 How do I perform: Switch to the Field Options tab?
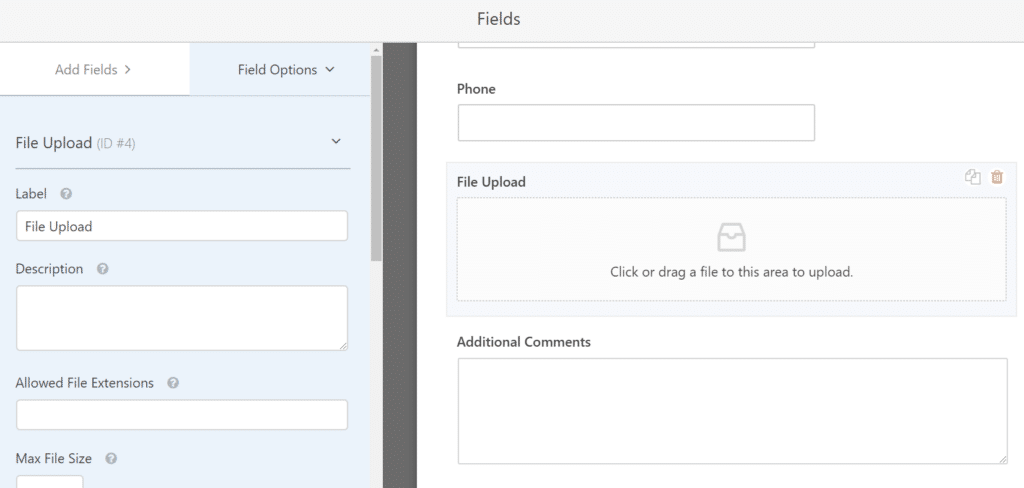tap(285, 70)
